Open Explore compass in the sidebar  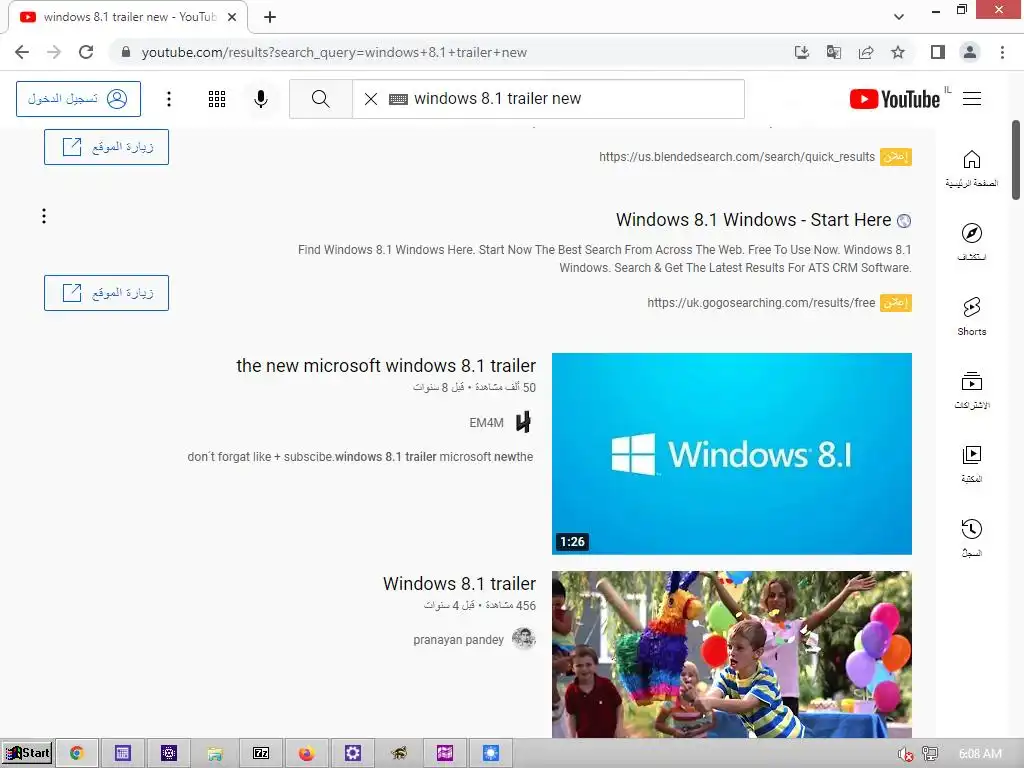[972, 242]
